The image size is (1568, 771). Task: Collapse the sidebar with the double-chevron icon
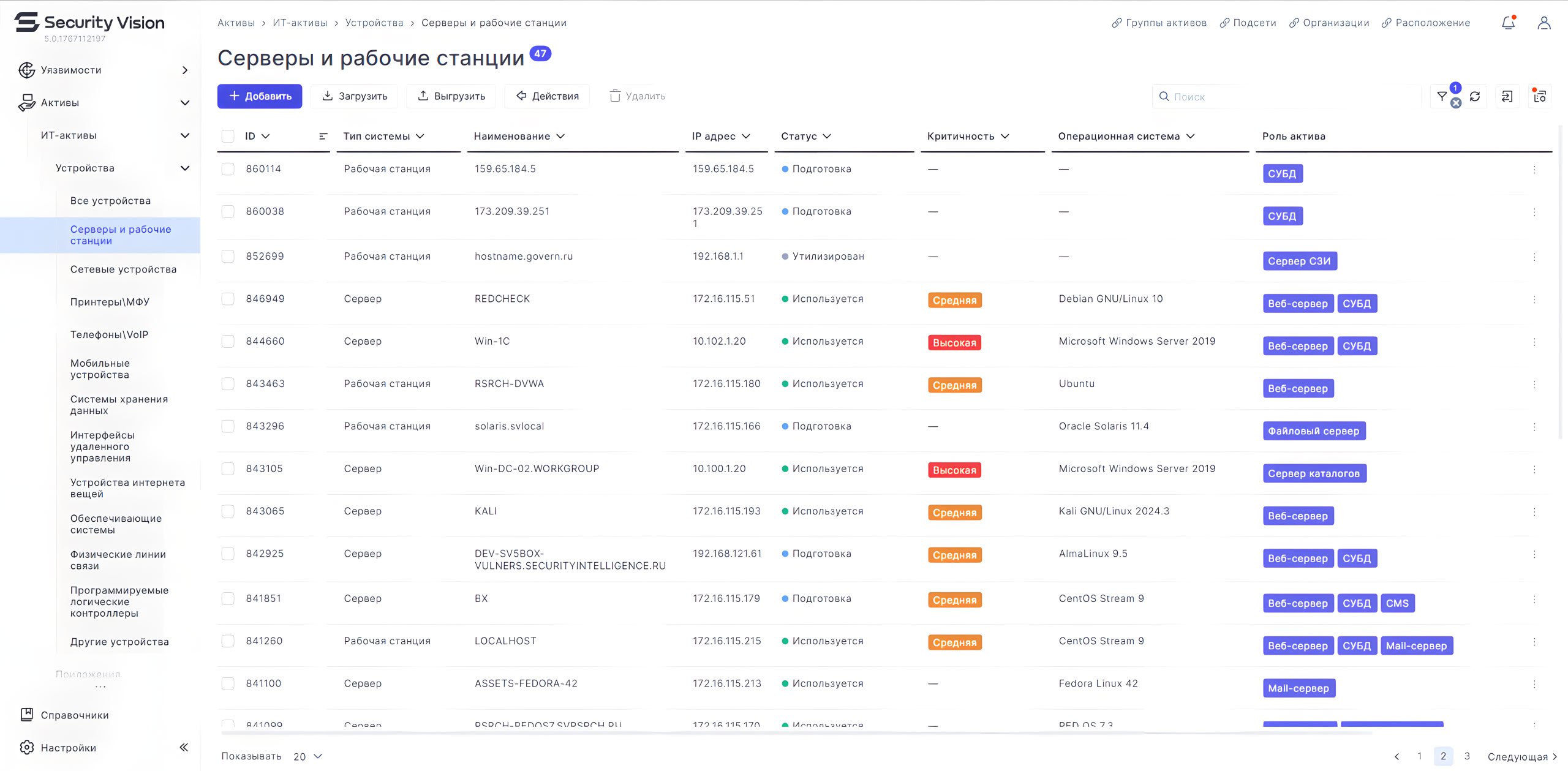(184, 747)
